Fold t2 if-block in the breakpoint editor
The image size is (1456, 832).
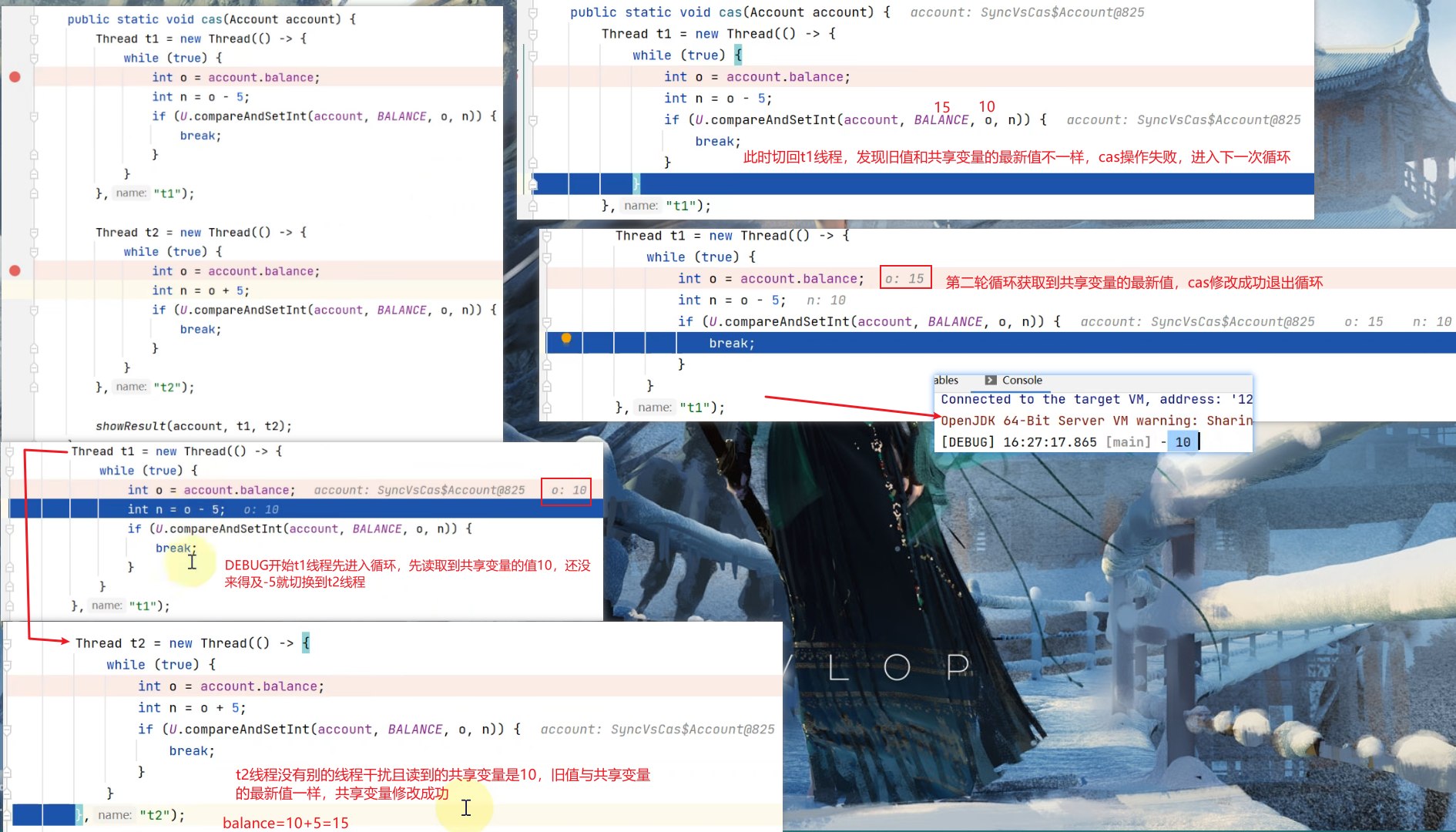pyautogui.click(x=34, y=310)
